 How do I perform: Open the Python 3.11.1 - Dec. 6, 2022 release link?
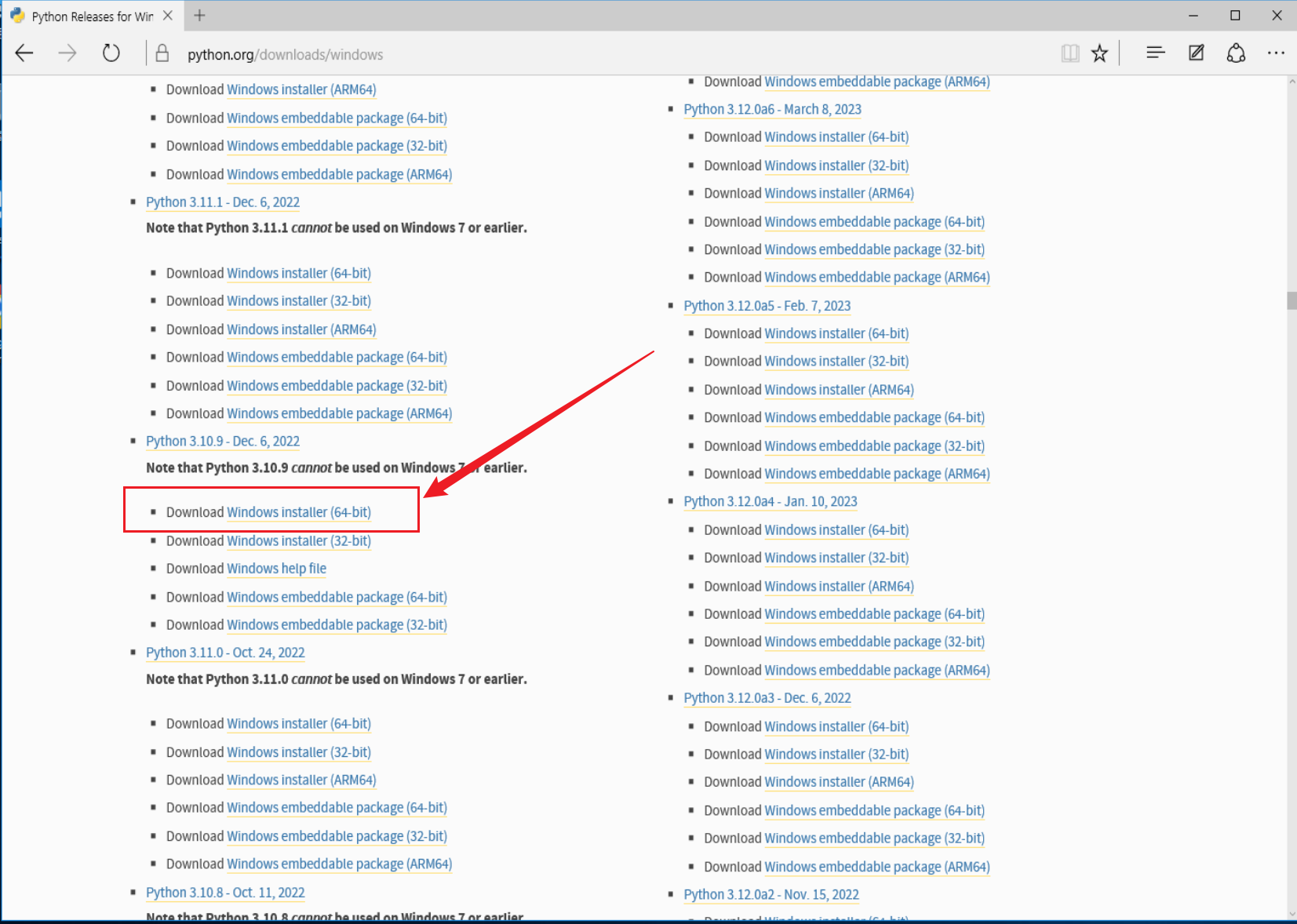[x=223, y=202]
